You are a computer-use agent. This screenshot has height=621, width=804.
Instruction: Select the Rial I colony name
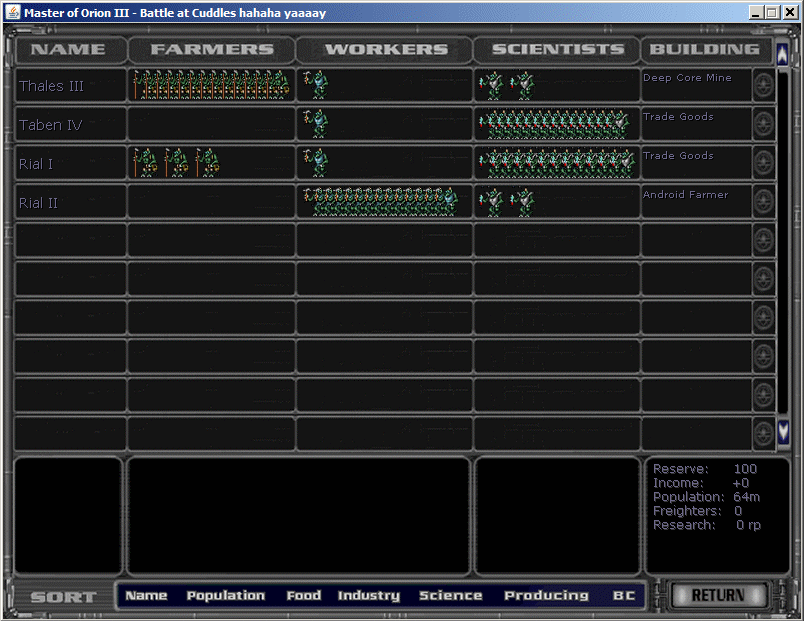click(35, 164)
